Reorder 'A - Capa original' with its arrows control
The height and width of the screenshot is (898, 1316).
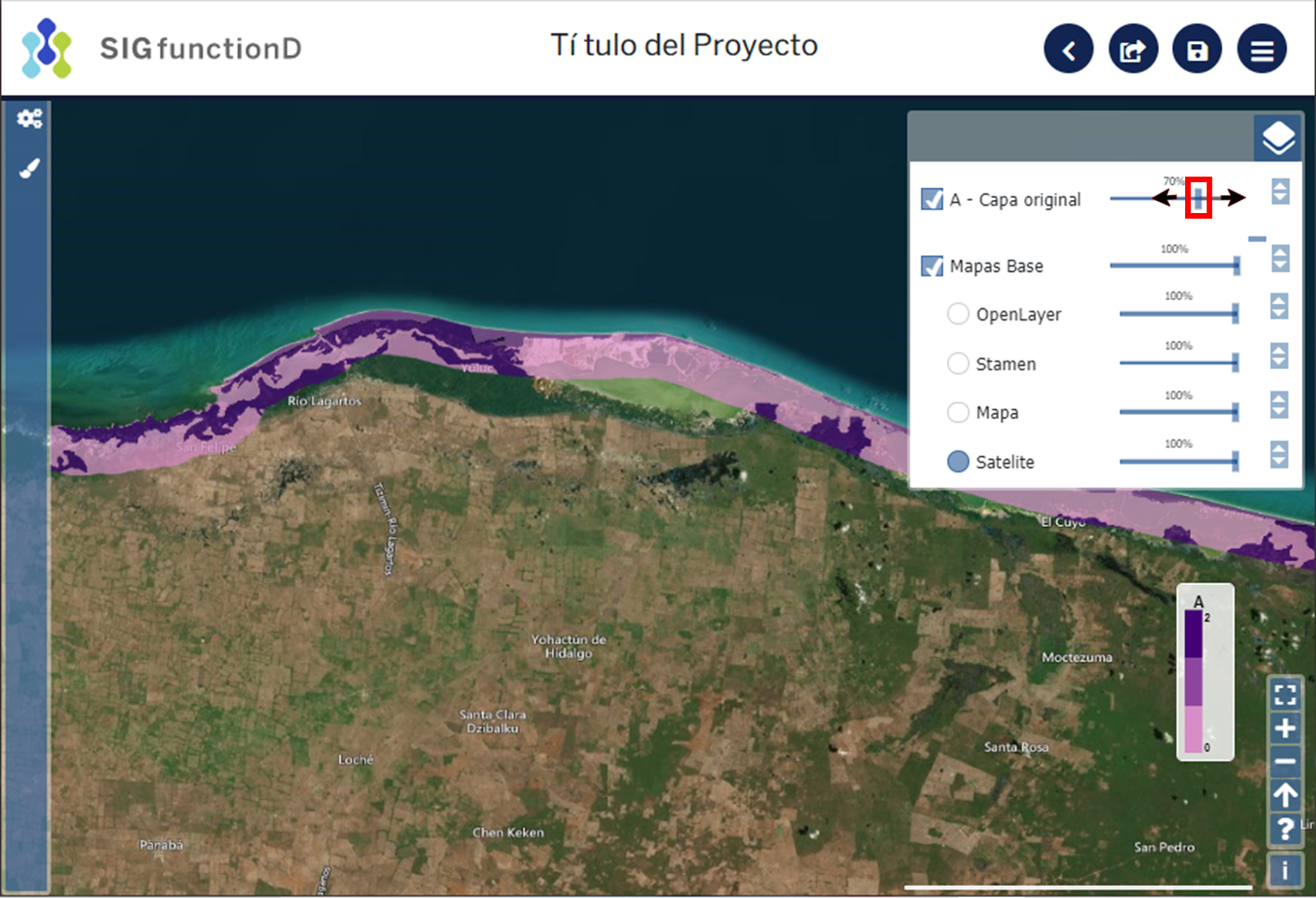click(x=1280, y=192)
